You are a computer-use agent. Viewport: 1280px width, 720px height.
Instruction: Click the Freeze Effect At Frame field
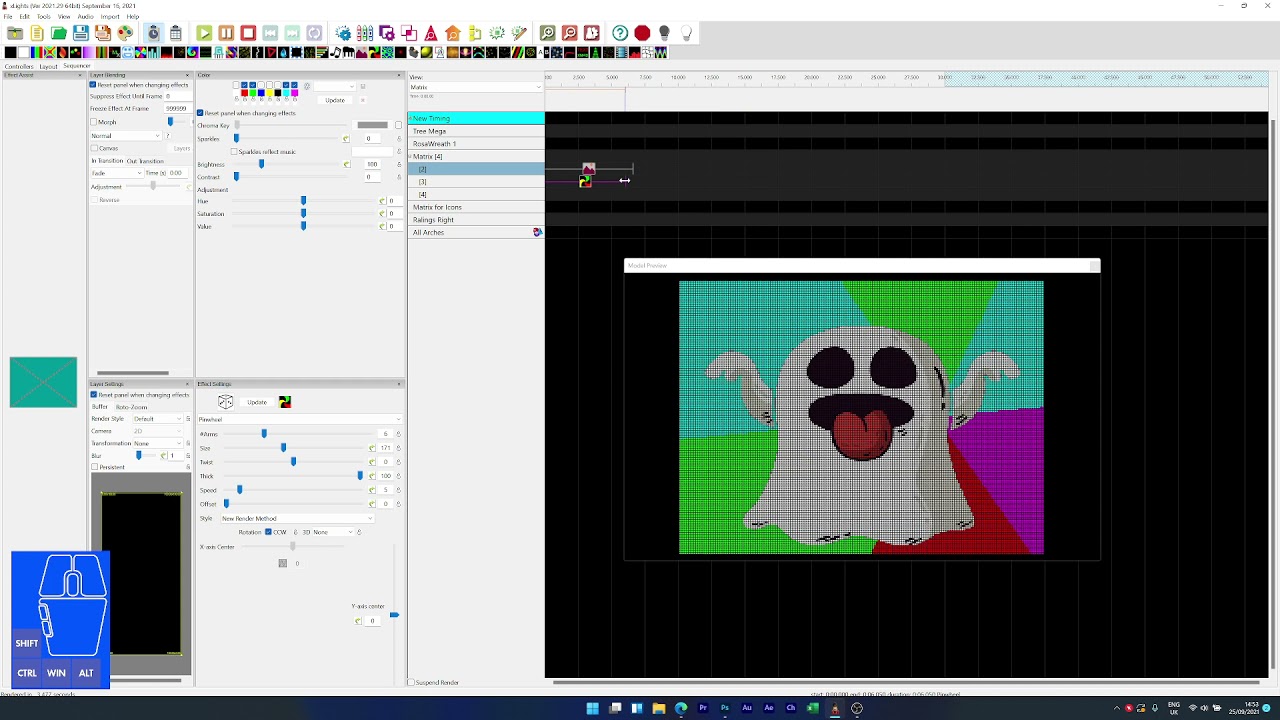click(x=177, y=108)
